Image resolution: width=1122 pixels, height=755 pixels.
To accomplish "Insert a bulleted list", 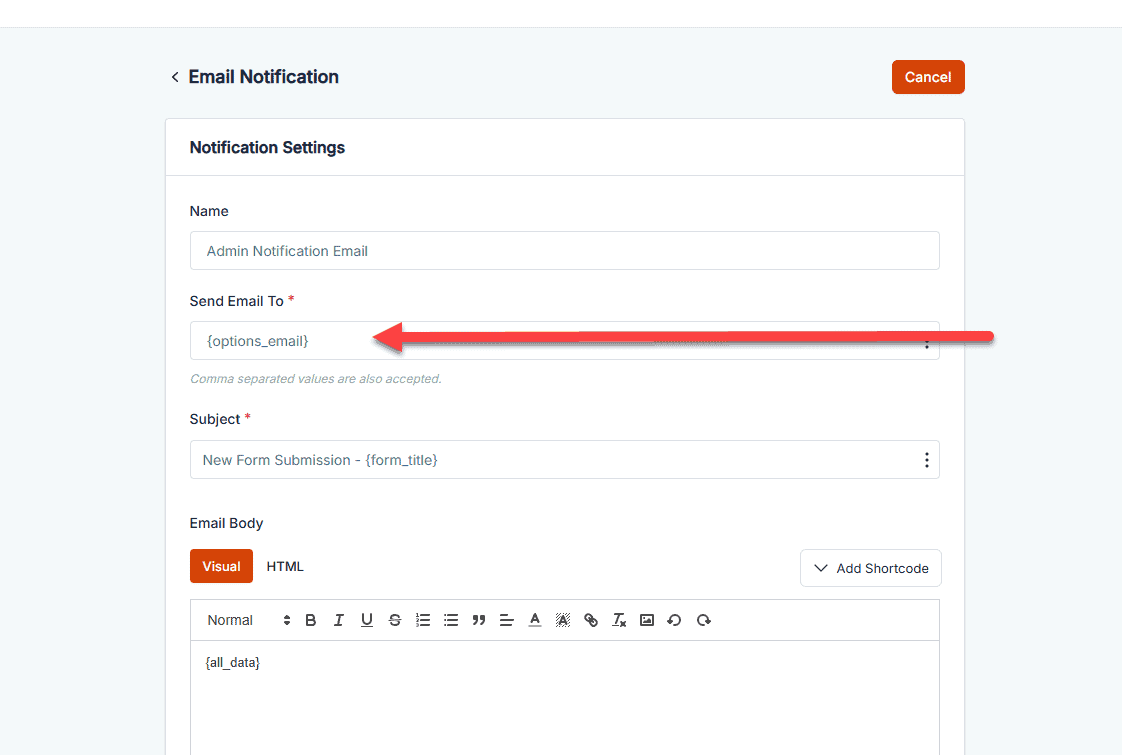I will (451, 620).
